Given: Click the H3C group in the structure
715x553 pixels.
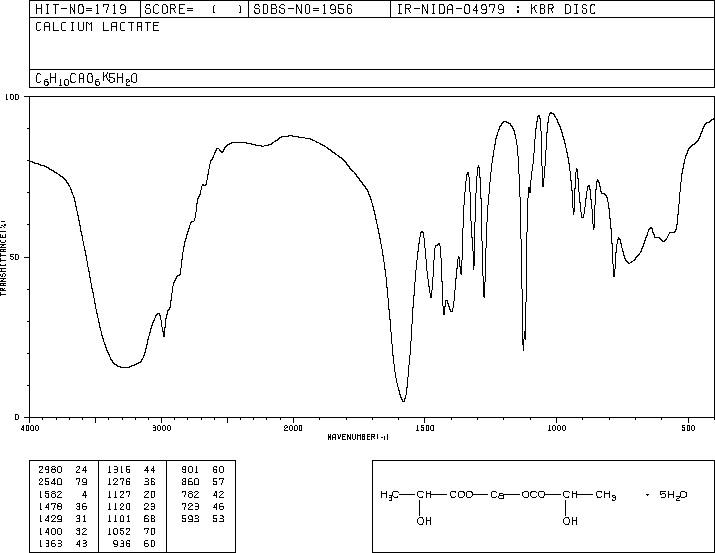Looking at the screenshot, I should (x=389, y=495).
